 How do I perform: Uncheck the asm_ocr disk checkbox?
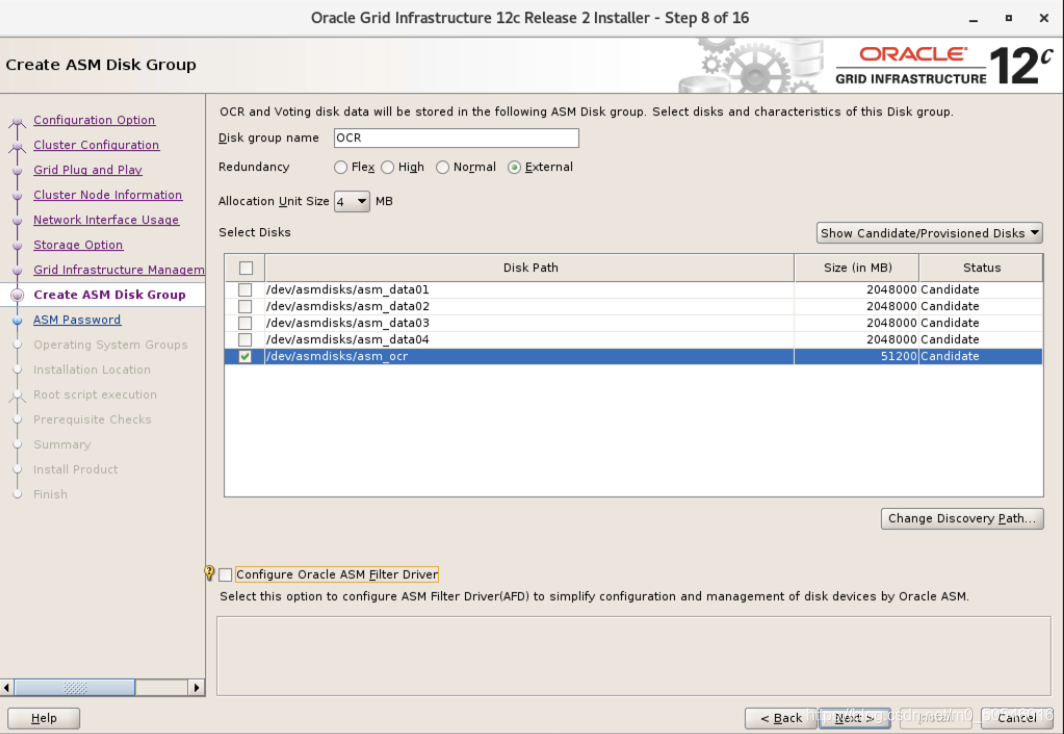[x=245, y=356]
